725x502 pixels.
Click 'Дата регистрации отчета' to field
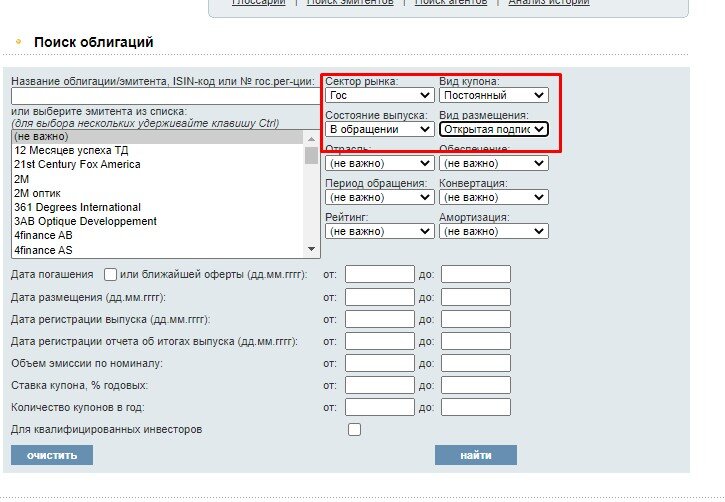pos(476,341)
